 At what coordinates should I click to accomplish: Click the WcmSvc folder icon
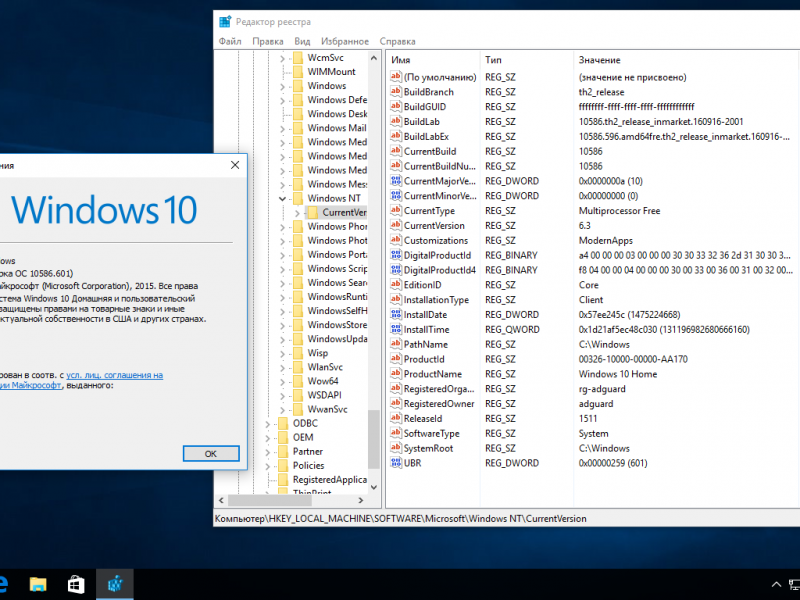click(x=298, y=58)
